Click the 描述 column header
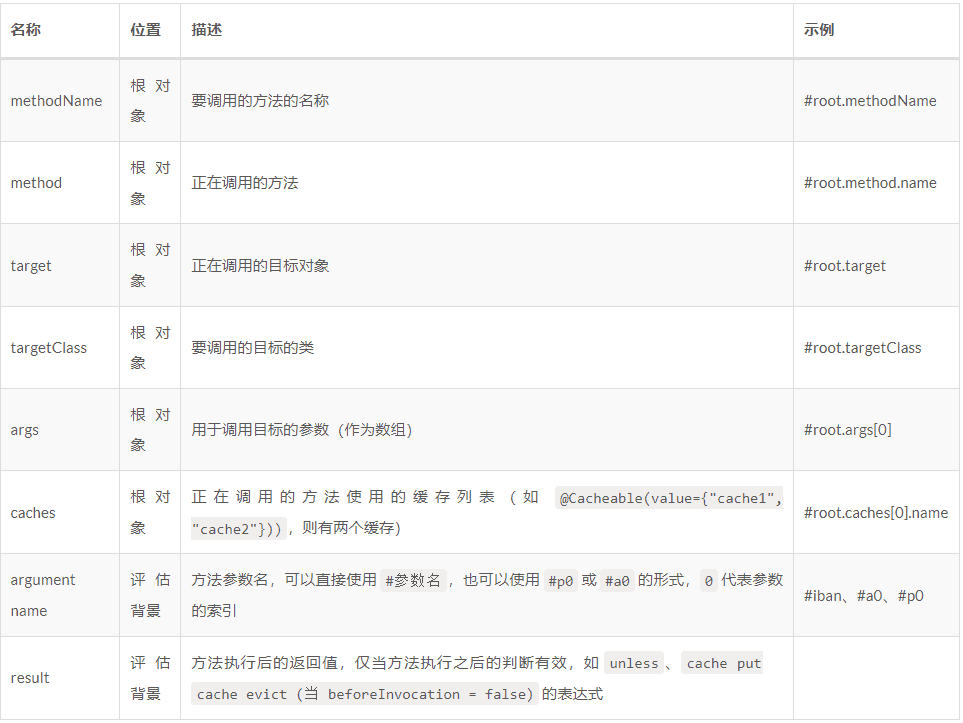963x723 pixels. tap(207, 30)
